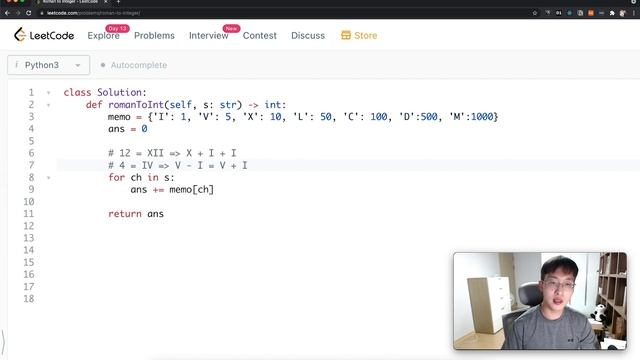The height and width of the screenshot is (360, 640).
Task: Click the browser forward arrow
Action: click(x=18, y=13)
